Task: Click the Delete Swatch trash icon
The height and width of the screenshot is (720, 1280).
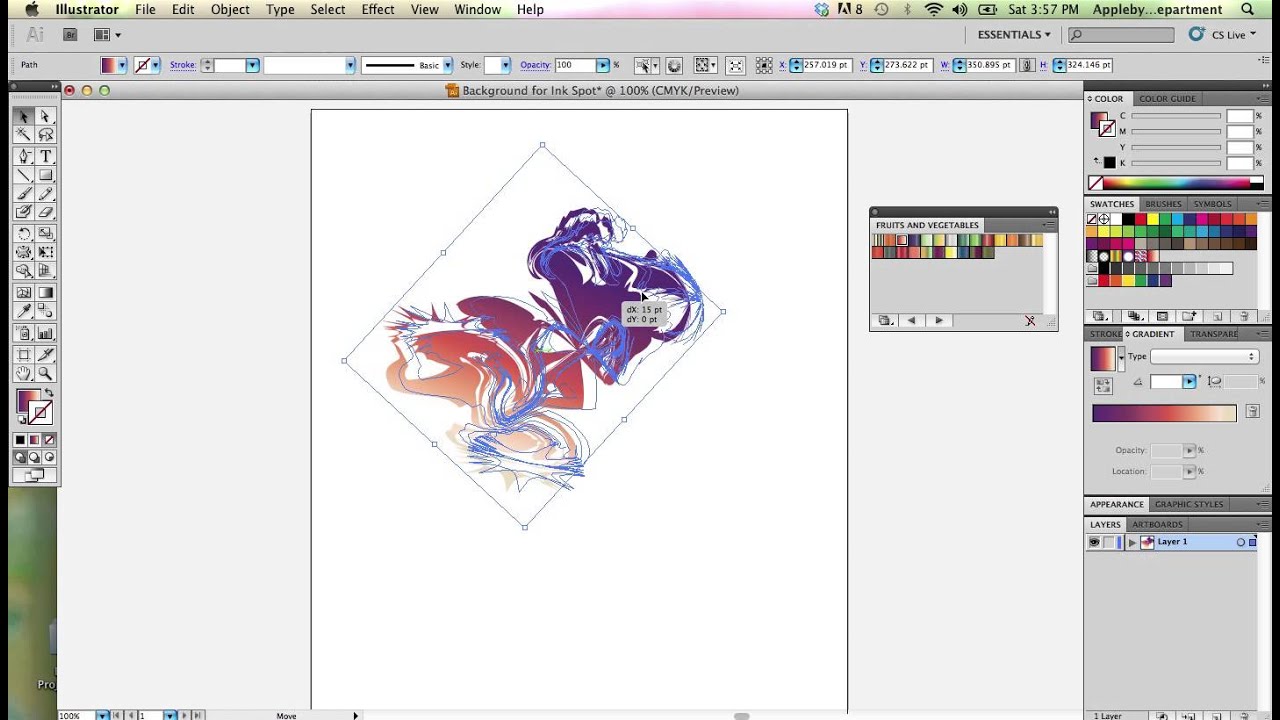Action: point(1245,316)
